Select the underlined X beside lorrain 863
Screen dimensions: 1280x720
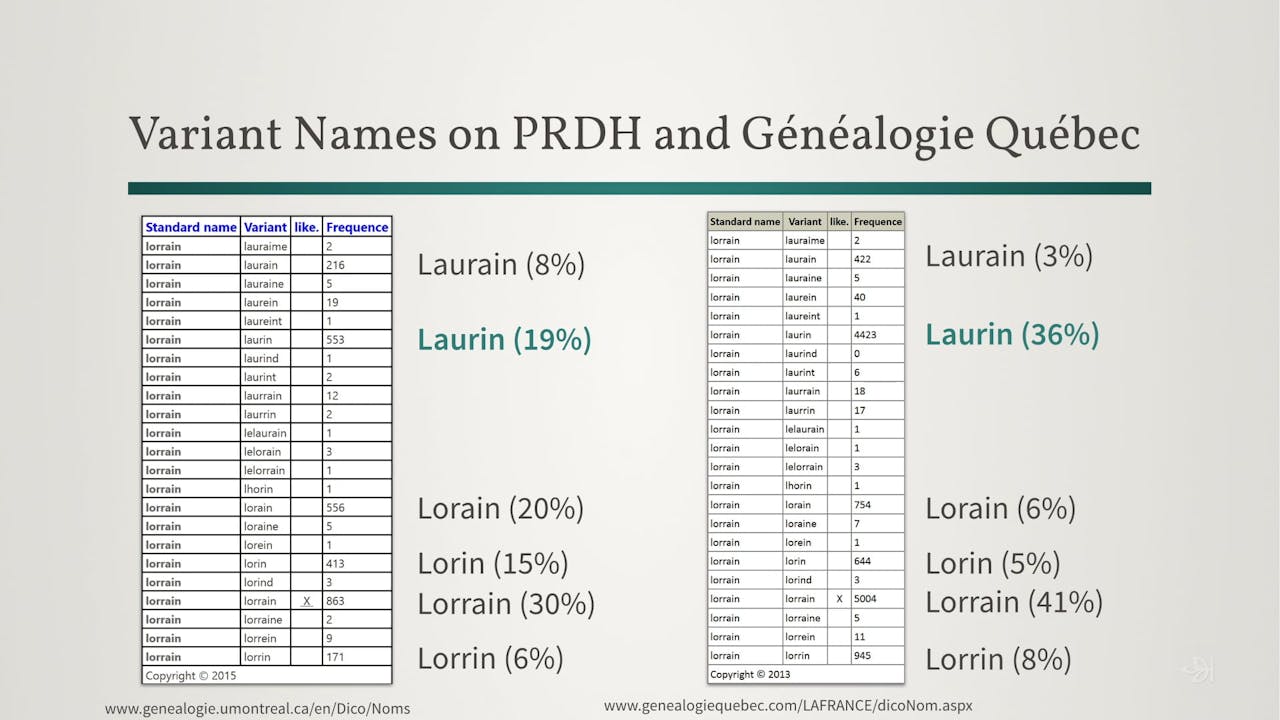tap(306, 600)
